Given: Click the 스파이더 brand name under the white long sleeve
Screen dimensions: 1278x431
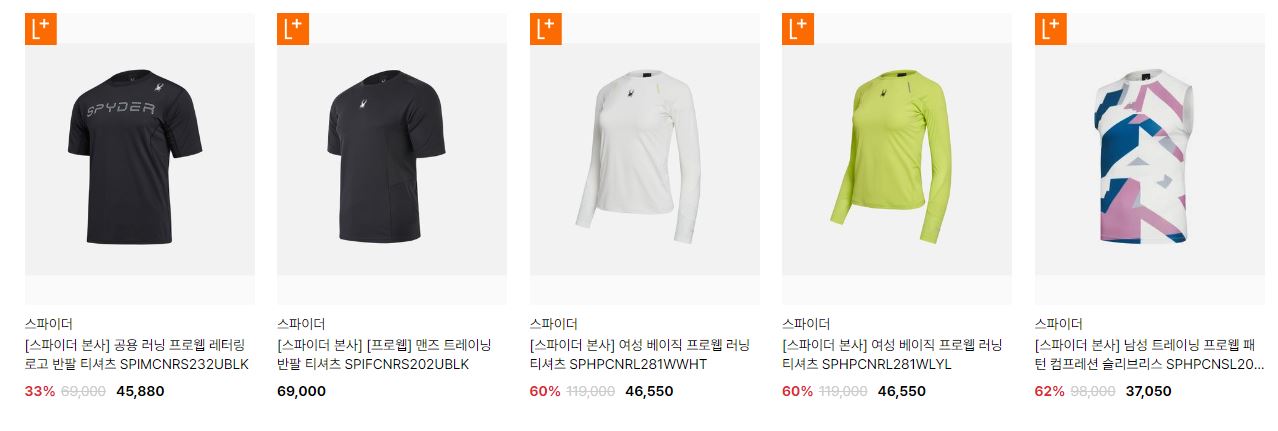Looking at the screenshot, I should pos(553,324).
